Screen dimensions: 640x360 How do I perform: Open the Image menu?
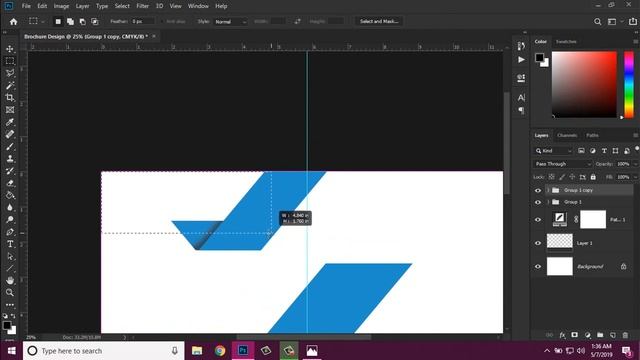(x=61, y=6)
